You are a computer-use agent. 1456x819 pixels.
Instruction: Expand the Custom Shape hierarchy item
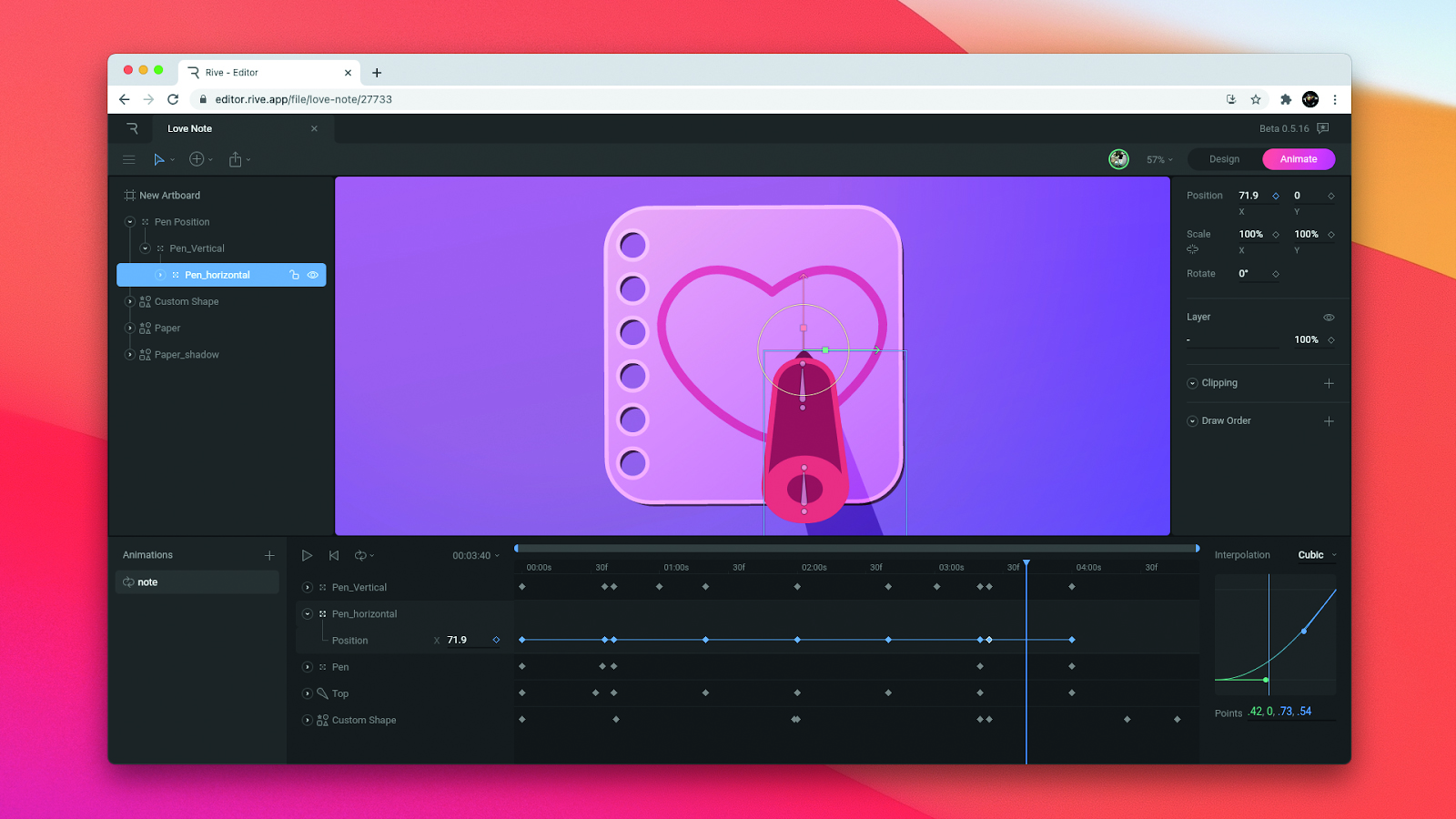130,301
